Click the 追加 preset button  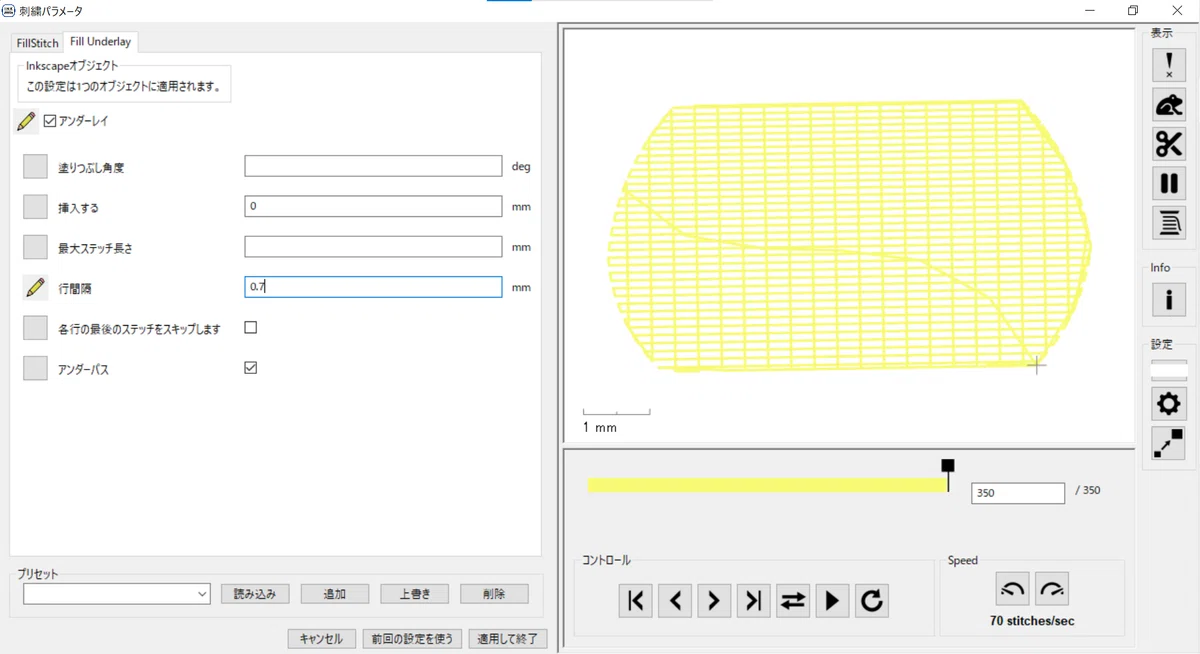coord(335,594)
